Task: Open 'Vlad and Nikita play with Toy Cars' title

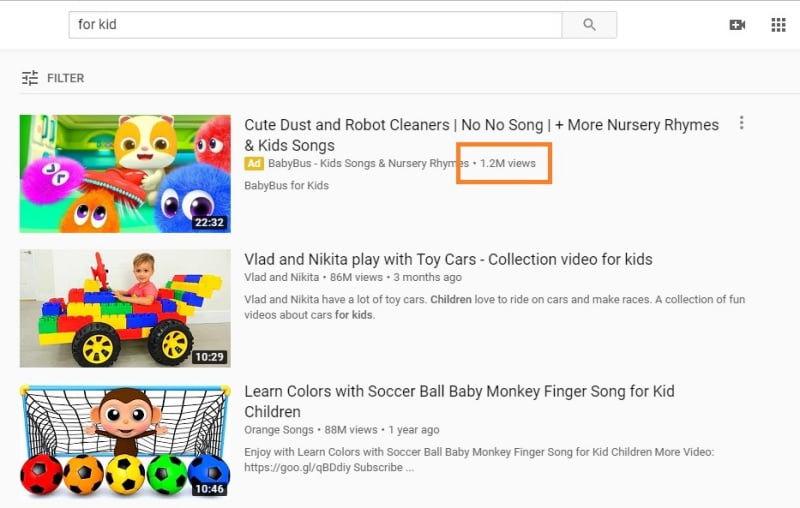Action: tap(448, 259)
